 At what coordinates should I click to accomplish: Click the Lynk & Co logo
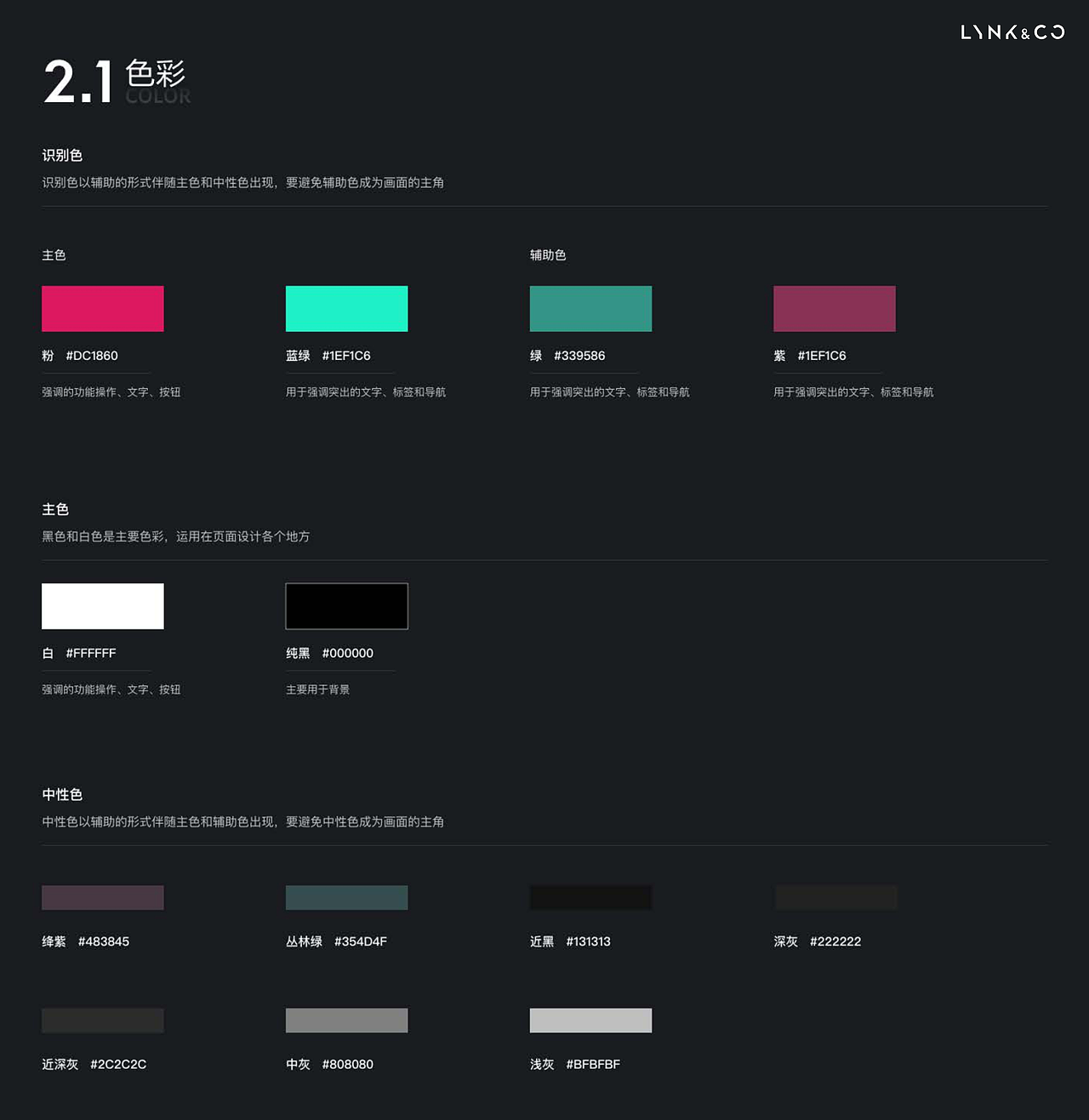[x=1011, y=32]
